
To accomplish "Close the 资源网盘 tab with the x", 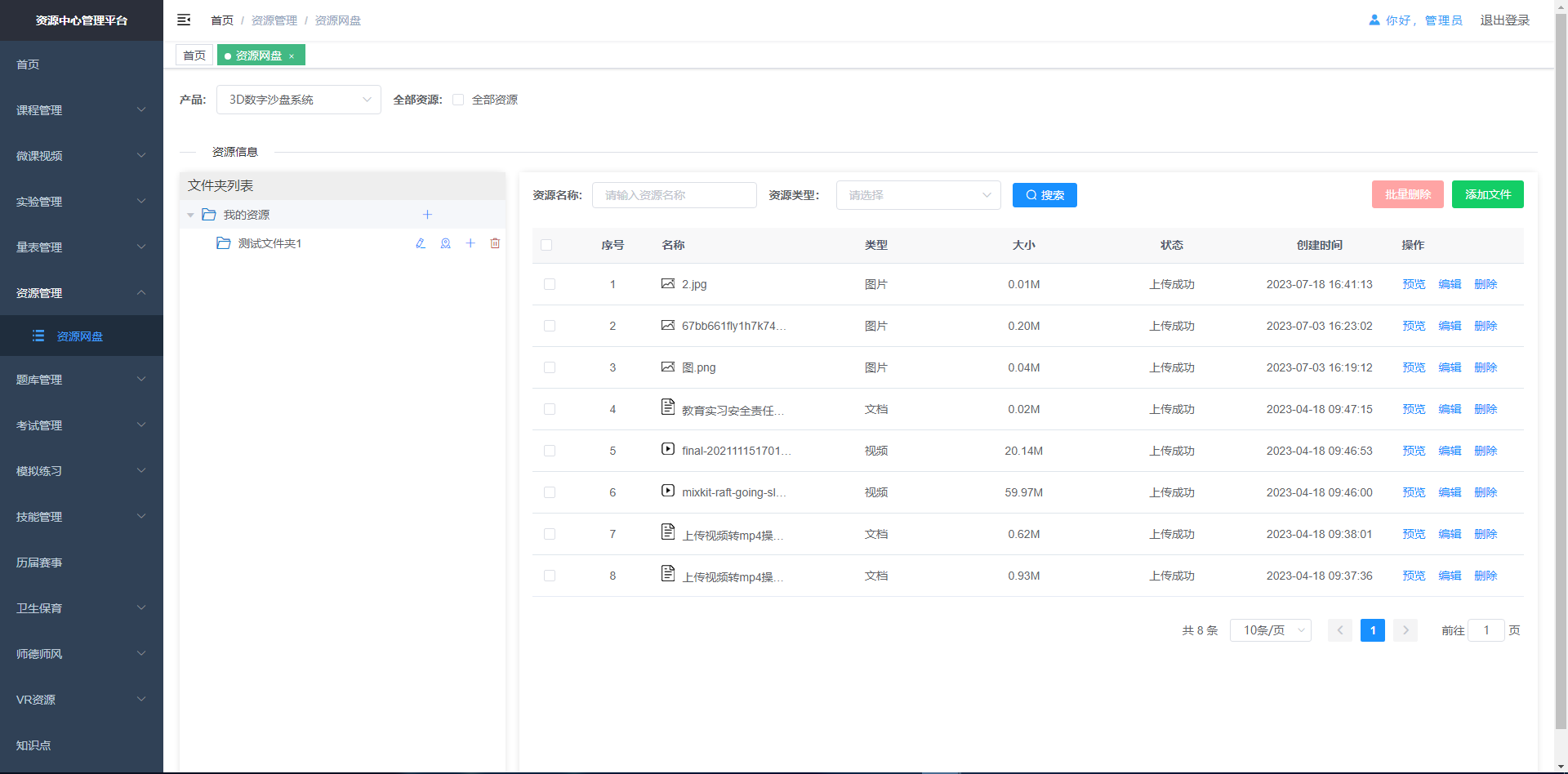I will click(x=292, y=56).
